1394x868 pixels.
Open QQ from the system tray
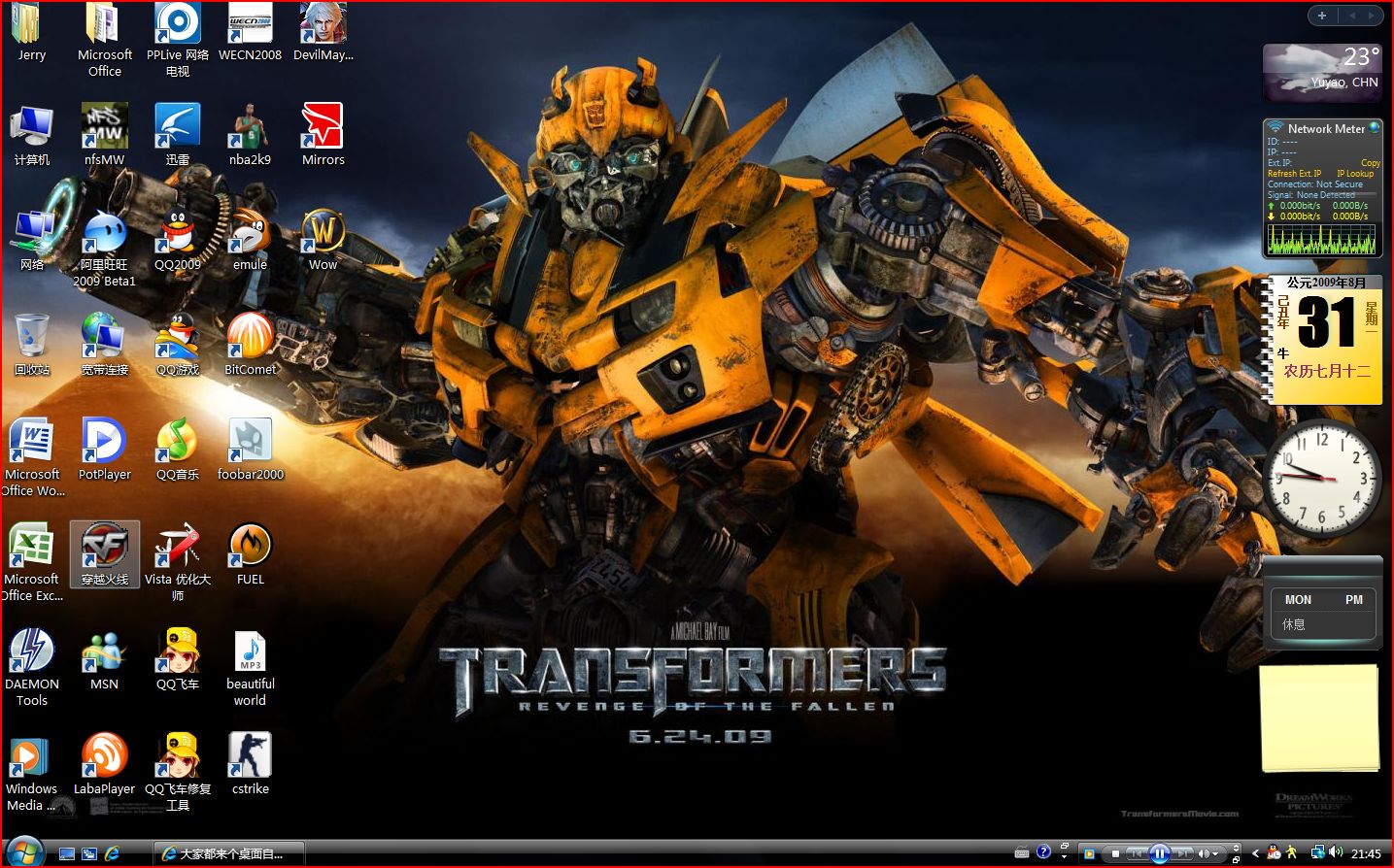pos(1274,853)
